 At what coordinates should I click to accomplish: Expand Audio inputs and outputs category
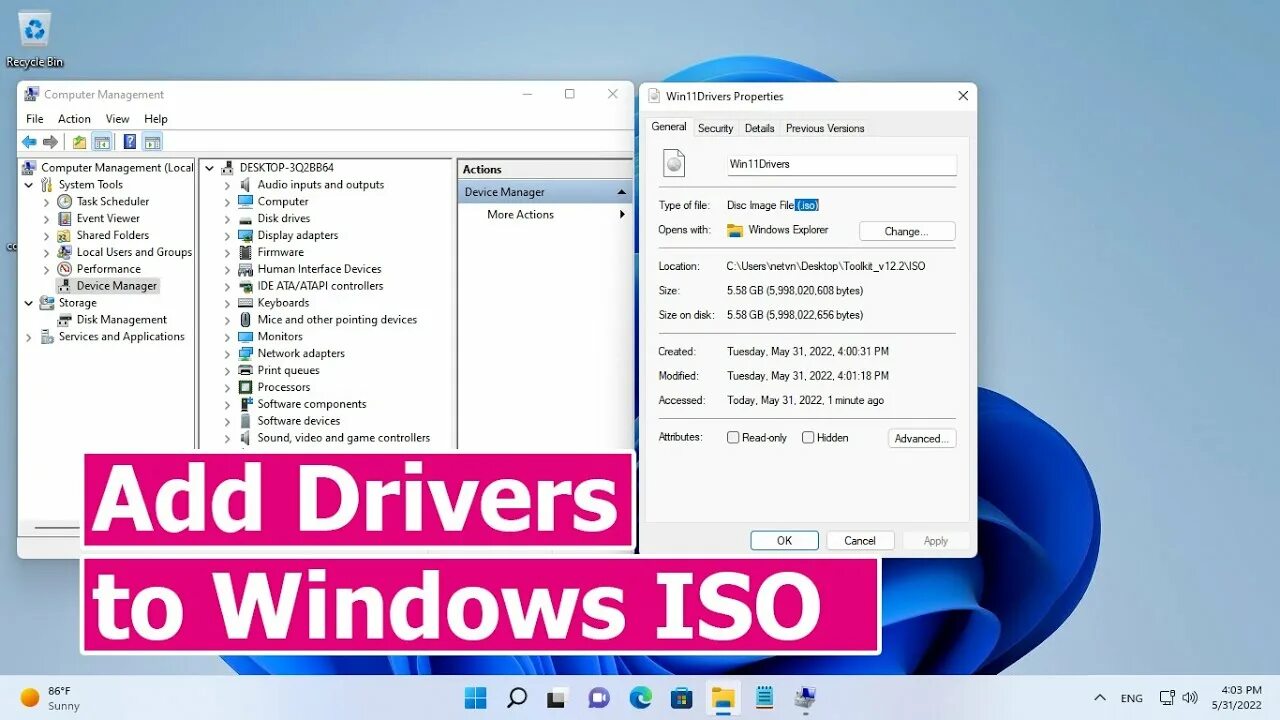pos(227,185)
